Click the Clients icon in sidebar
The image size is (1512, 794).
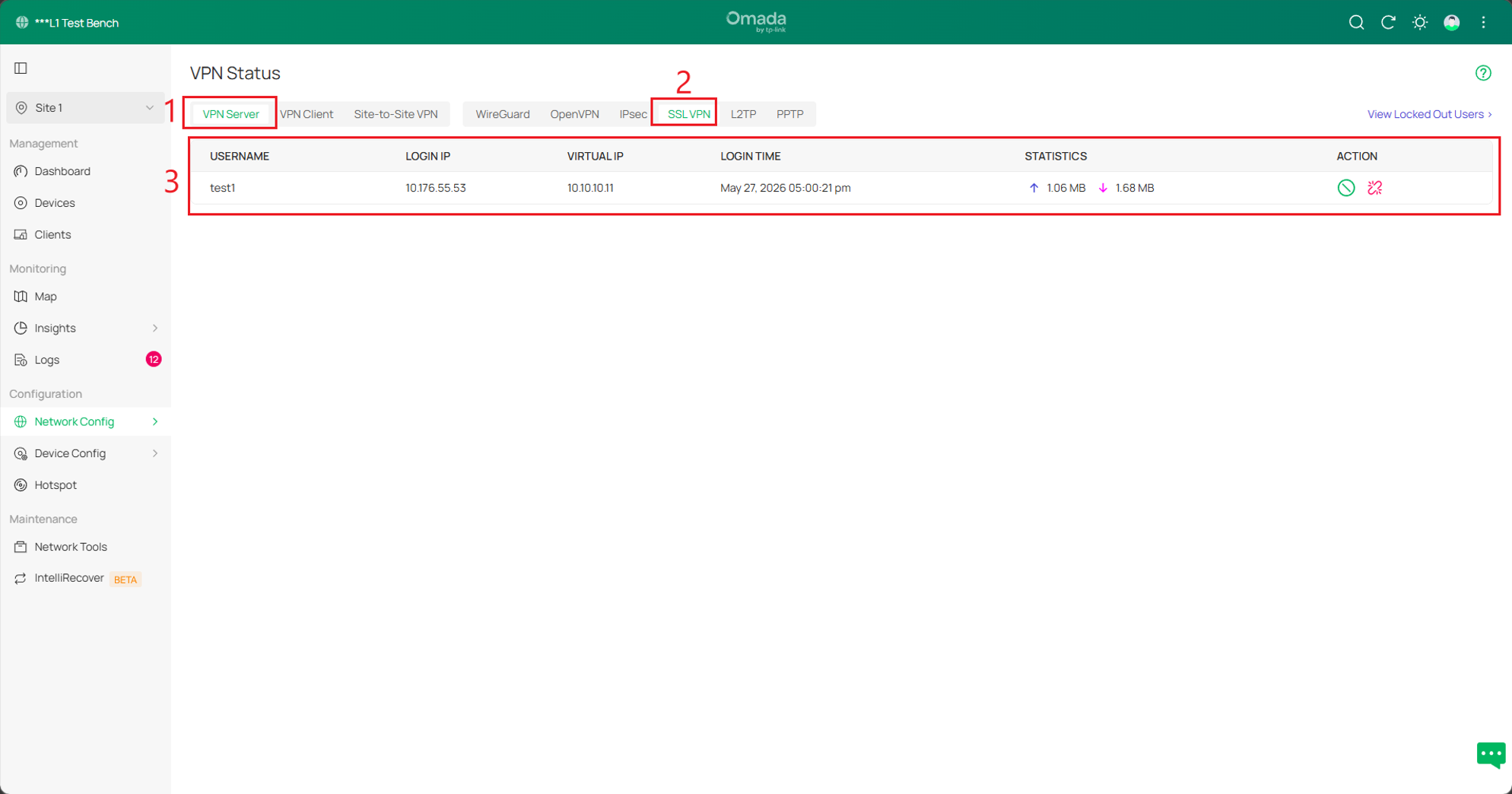(21, 234)
